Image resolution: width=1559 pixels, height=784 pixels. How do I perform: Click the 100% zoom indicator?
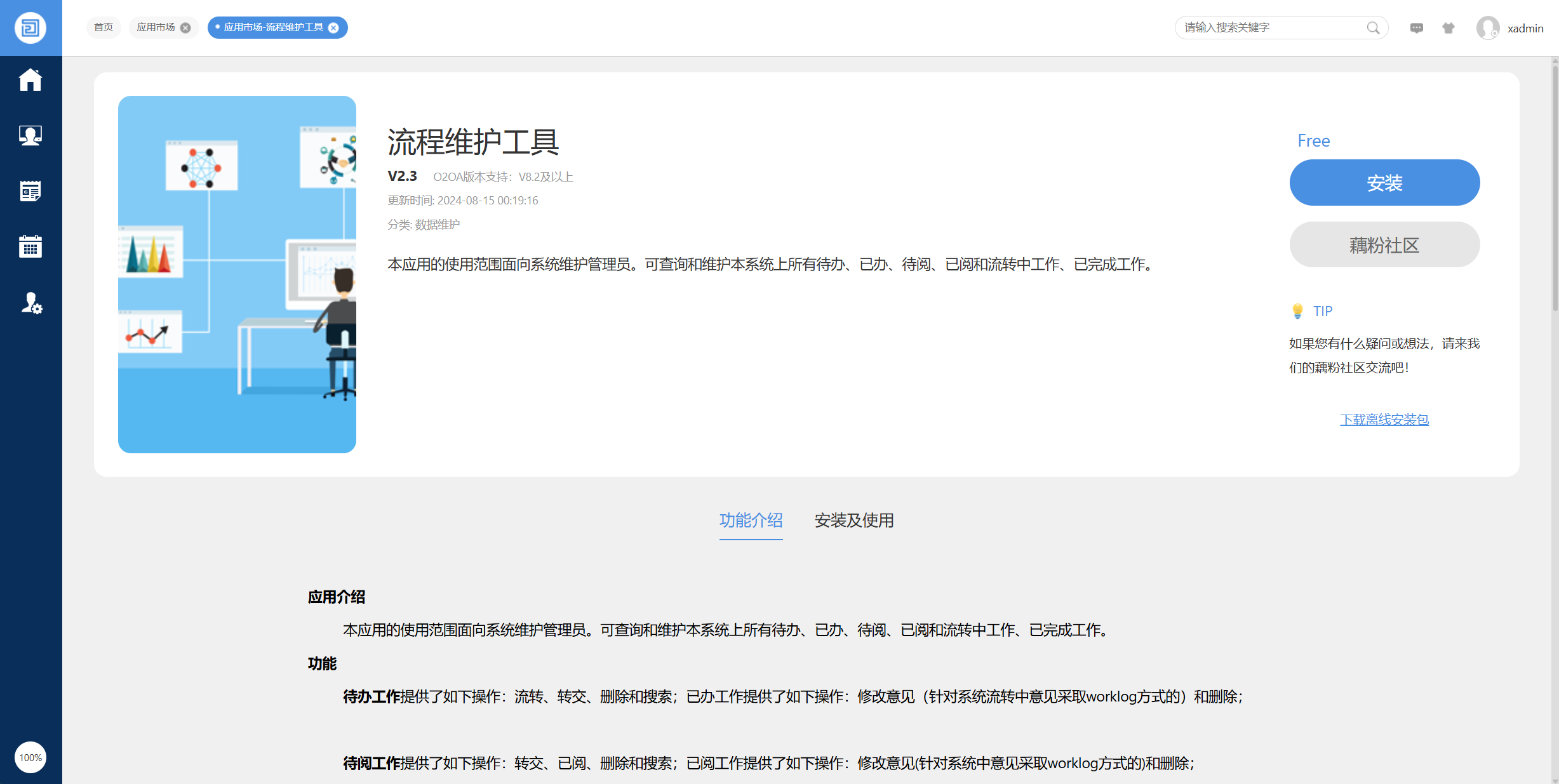[30, 757]
